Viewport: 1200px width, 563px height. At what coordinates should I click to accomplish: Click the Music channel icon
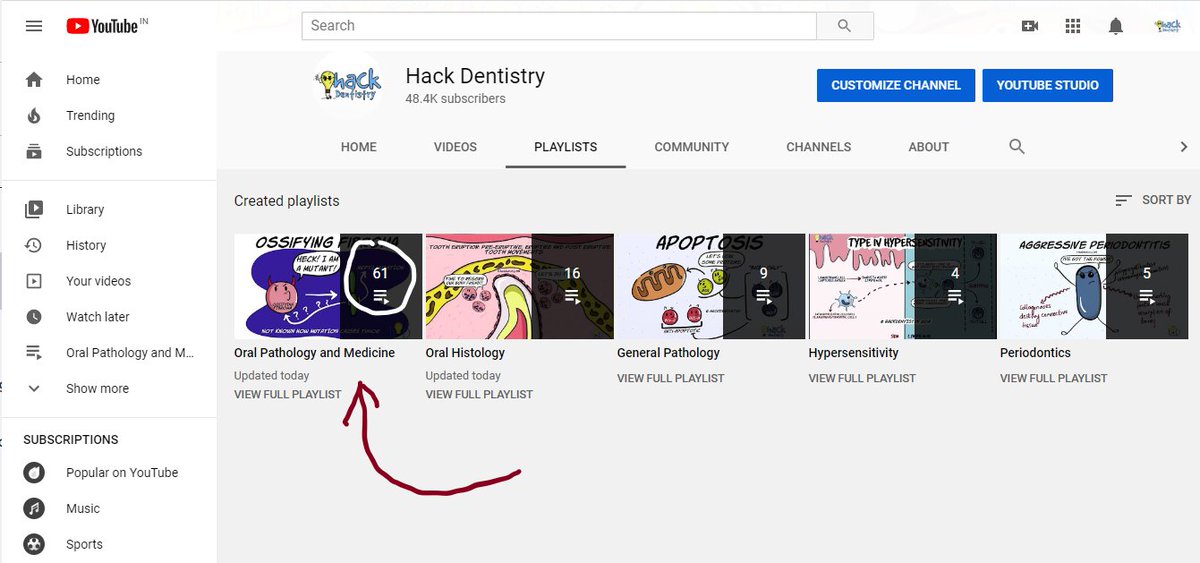(34, 509)
